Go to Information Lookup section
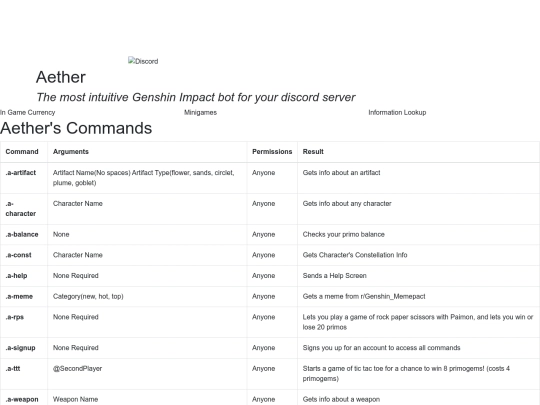This screenshot has height=405, width=540. [x=397, y=112]
